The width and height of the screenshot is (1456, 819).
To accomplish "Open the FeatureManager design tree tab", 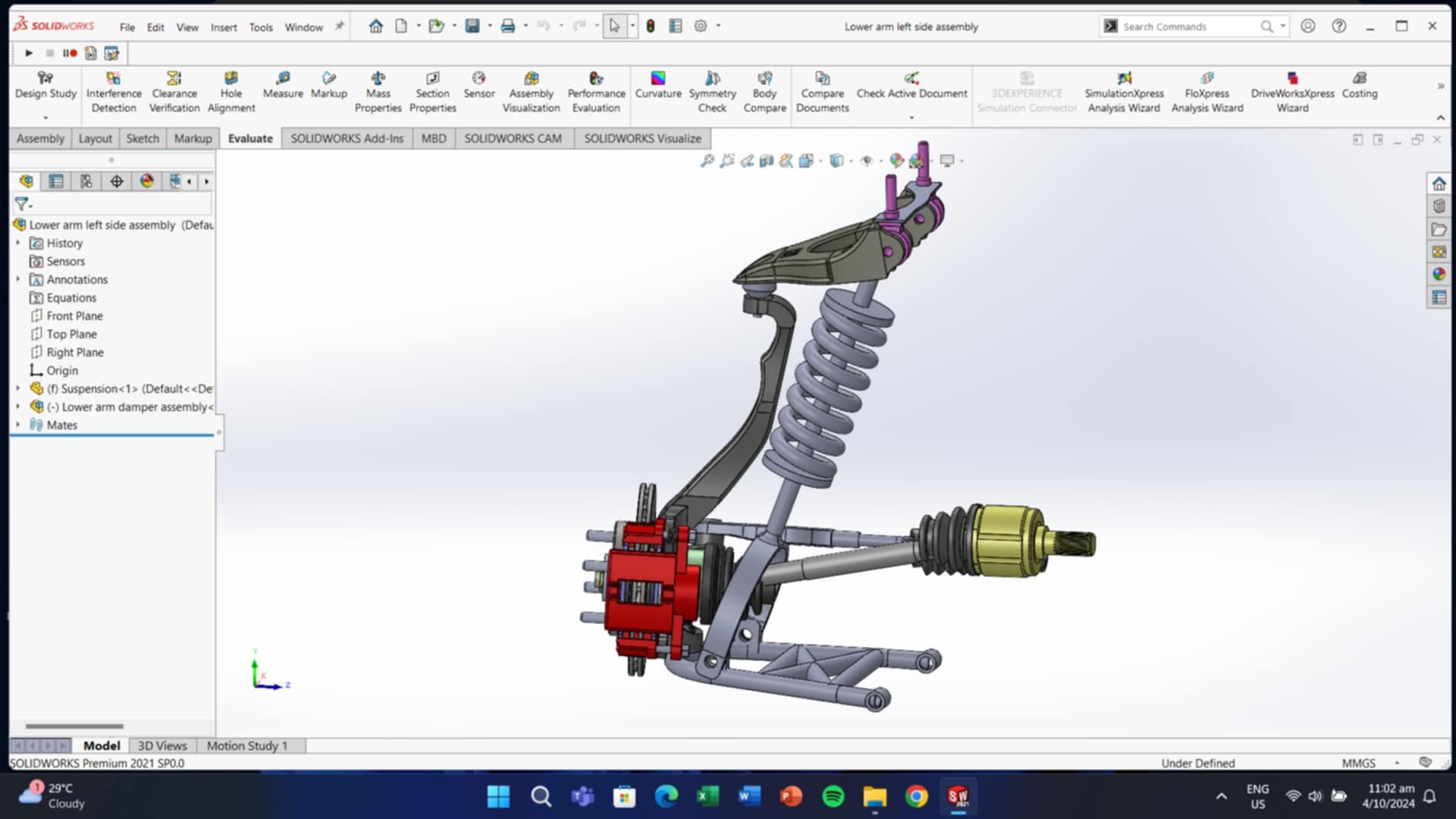I will 27,181.
